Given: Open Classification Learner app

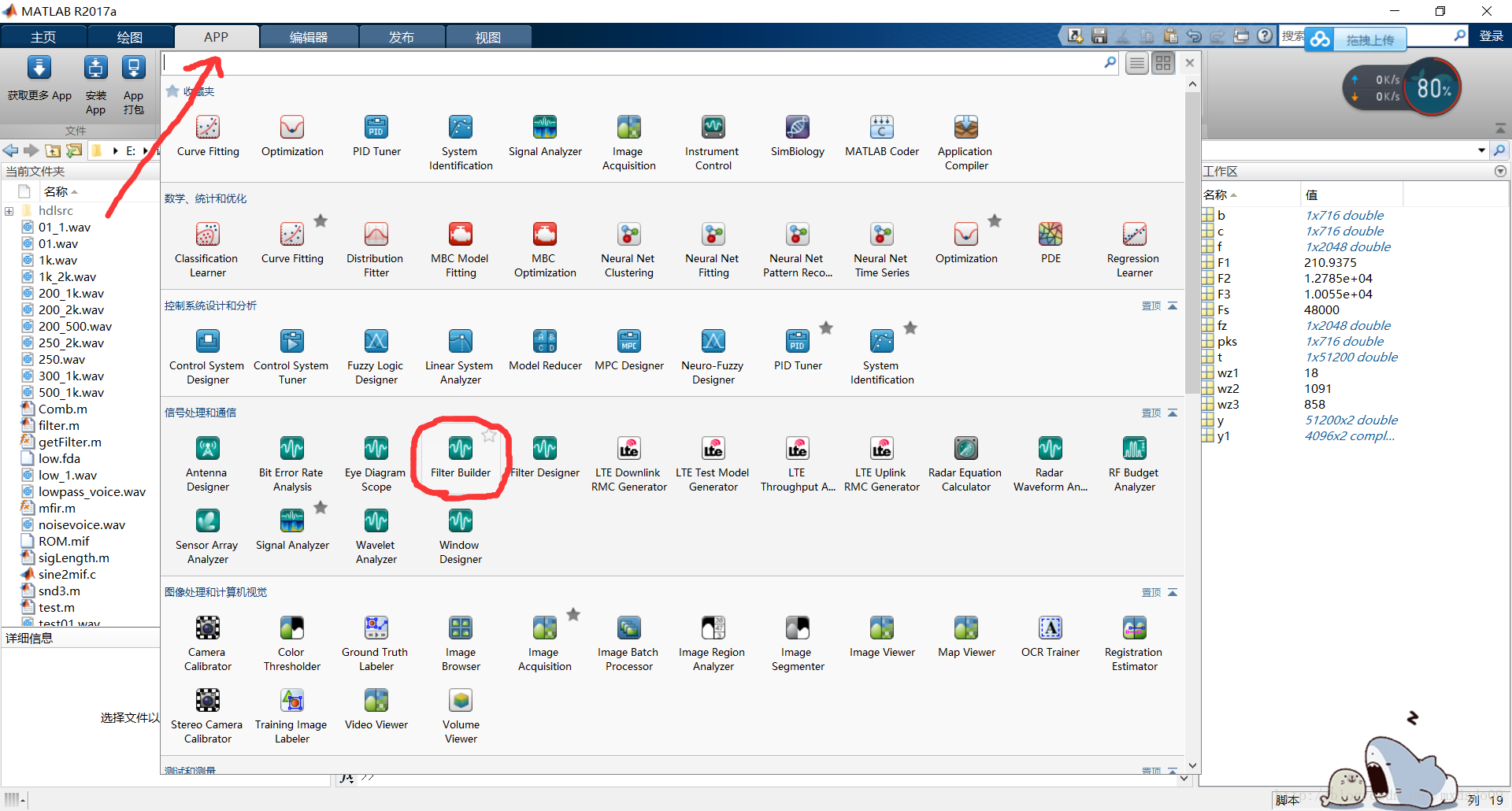Looking at the screenshot, I should pos(208,250).
